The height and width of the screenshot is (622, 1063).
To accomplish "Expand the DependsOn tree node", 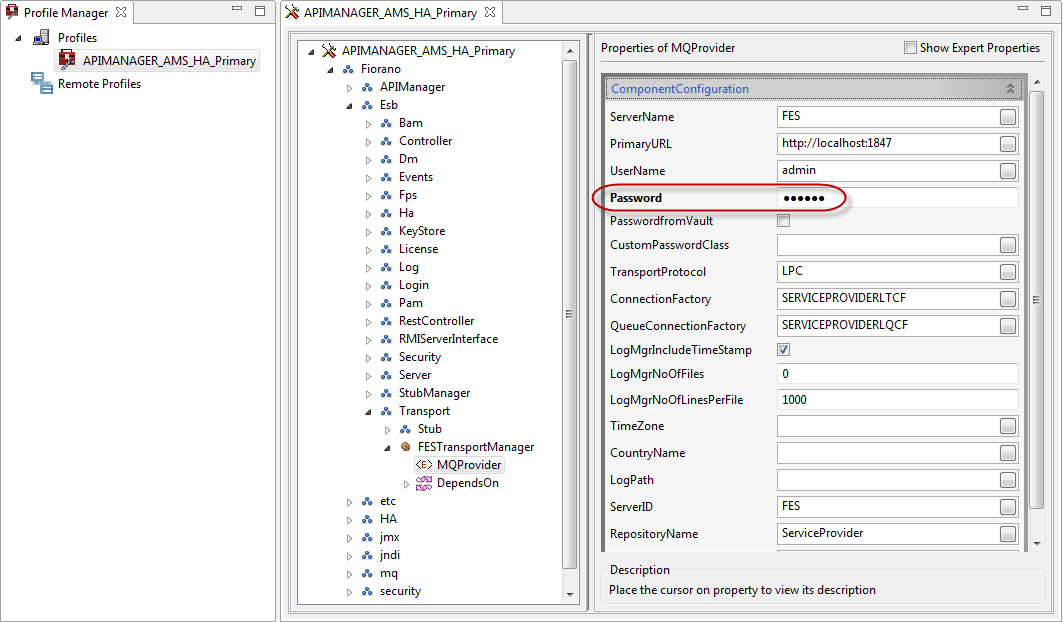I will pyautogui.click(x=406, y=484).
